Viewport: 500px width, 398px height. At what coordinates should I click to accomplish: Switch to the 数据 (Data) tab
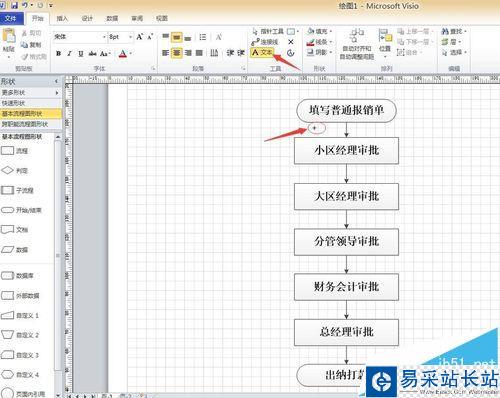point(112,18)
